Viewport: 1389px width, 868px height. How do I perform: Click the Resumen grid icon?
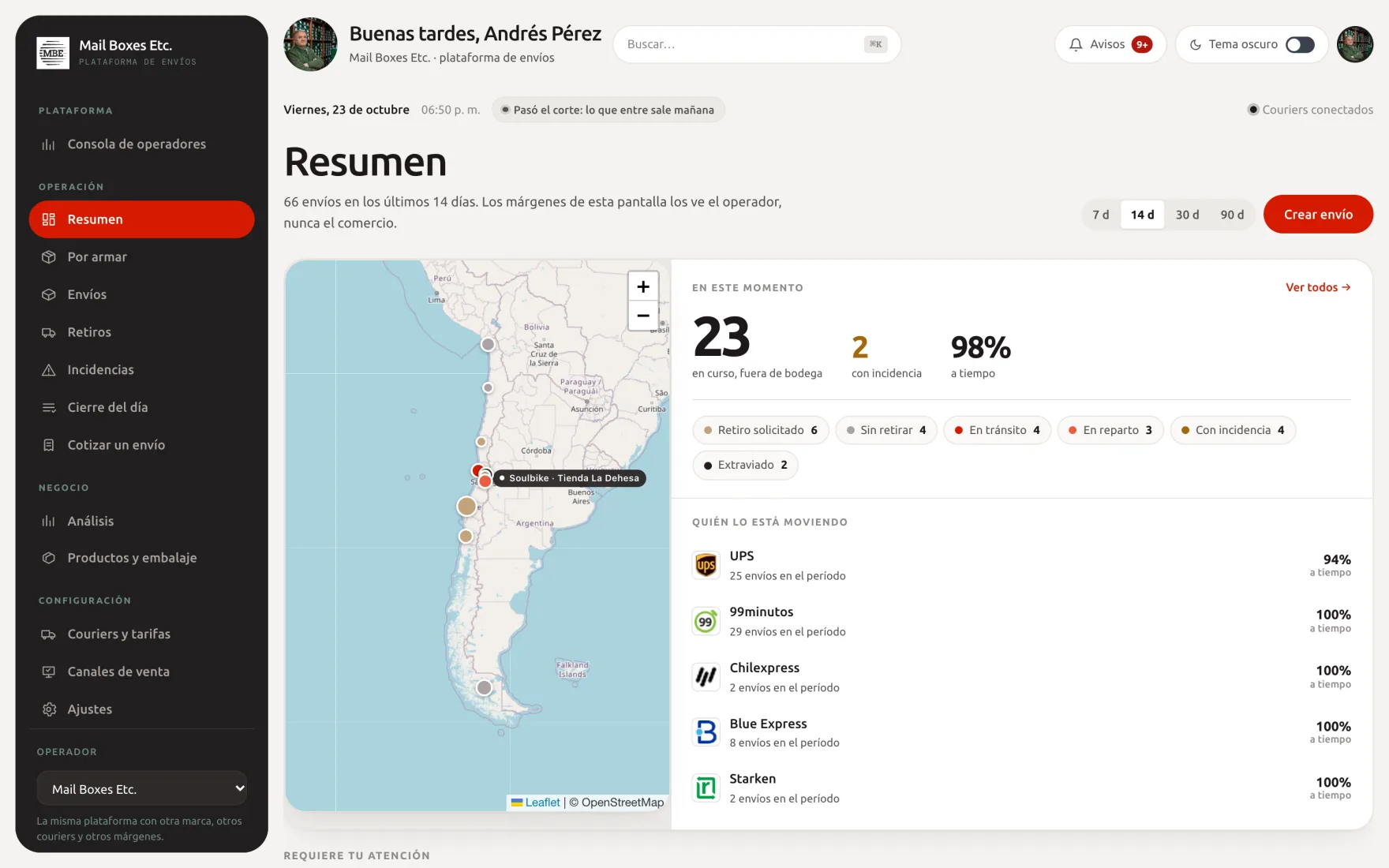[x=49, y=219]
